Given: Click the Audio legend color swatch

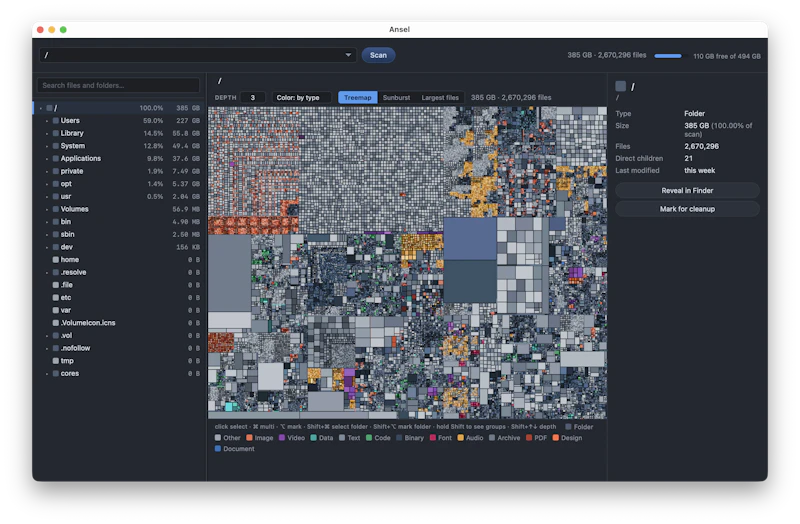Looking at the screenshot, I should click(x=460, y=438).
